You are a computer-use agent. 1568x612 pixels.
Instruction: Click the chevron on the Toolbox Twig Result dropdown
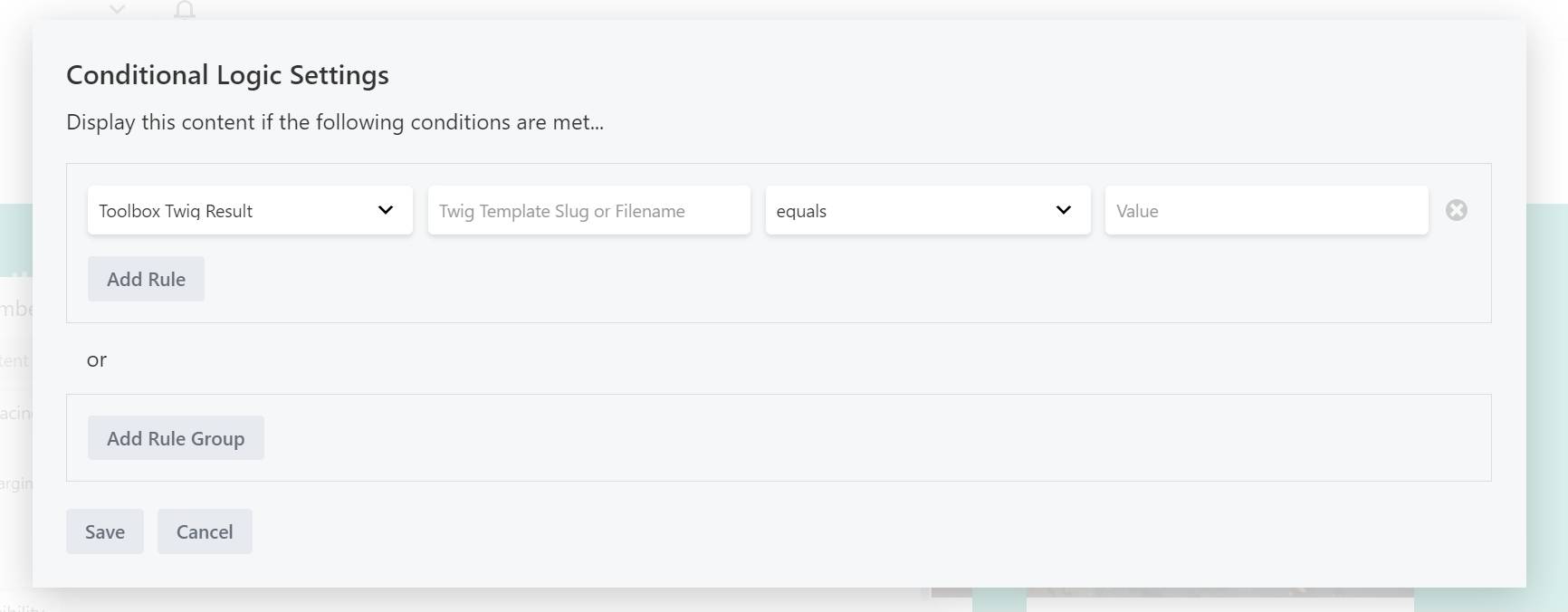click(387, 210)
